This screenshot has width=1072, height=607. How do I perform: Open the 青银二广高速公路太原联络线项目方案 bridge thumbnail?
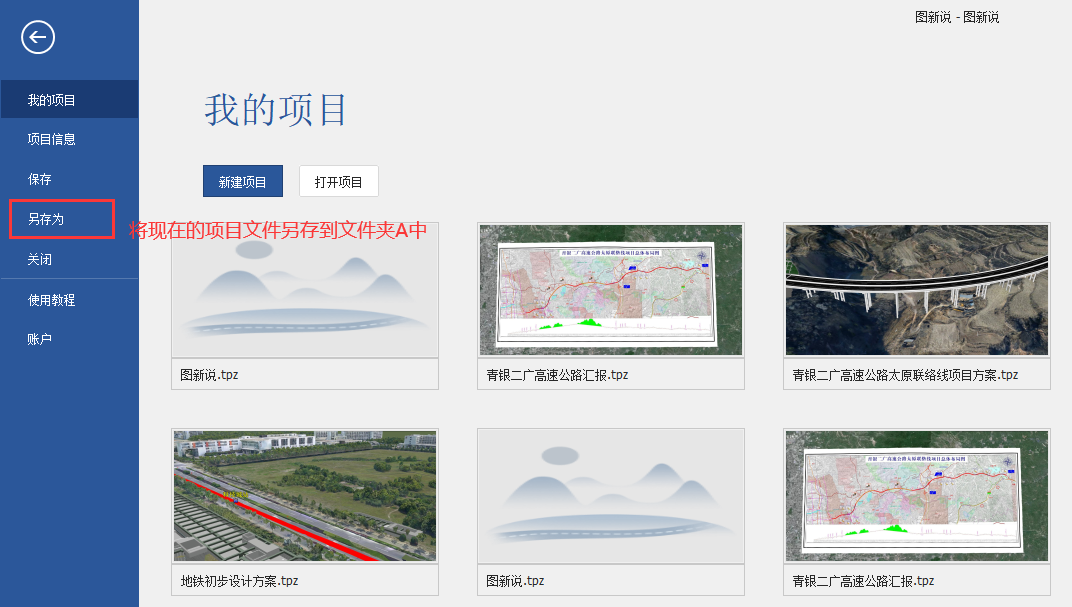point(916,290)
